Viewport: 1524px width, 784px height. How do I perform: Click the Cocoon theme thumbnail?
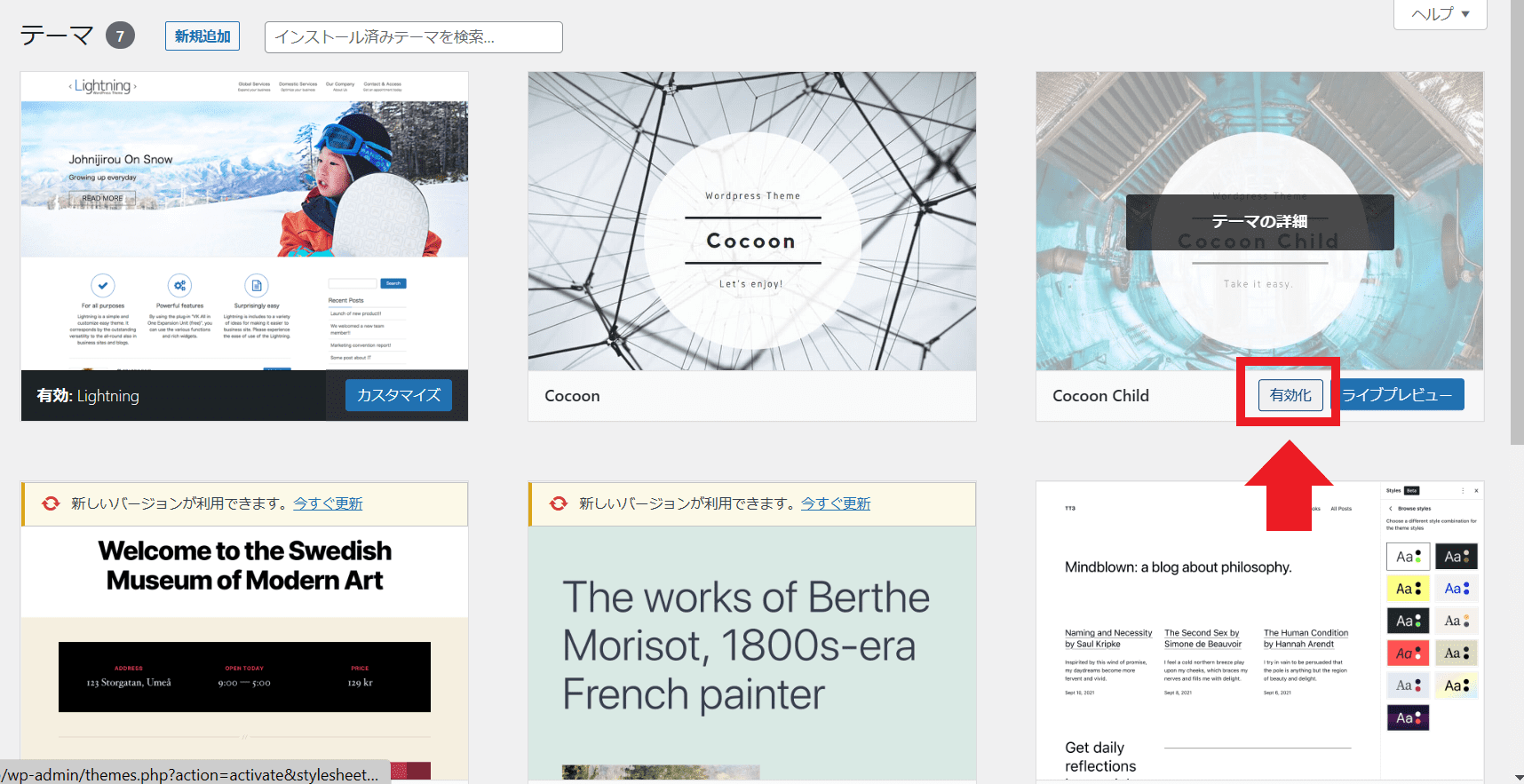coord(752,221)
